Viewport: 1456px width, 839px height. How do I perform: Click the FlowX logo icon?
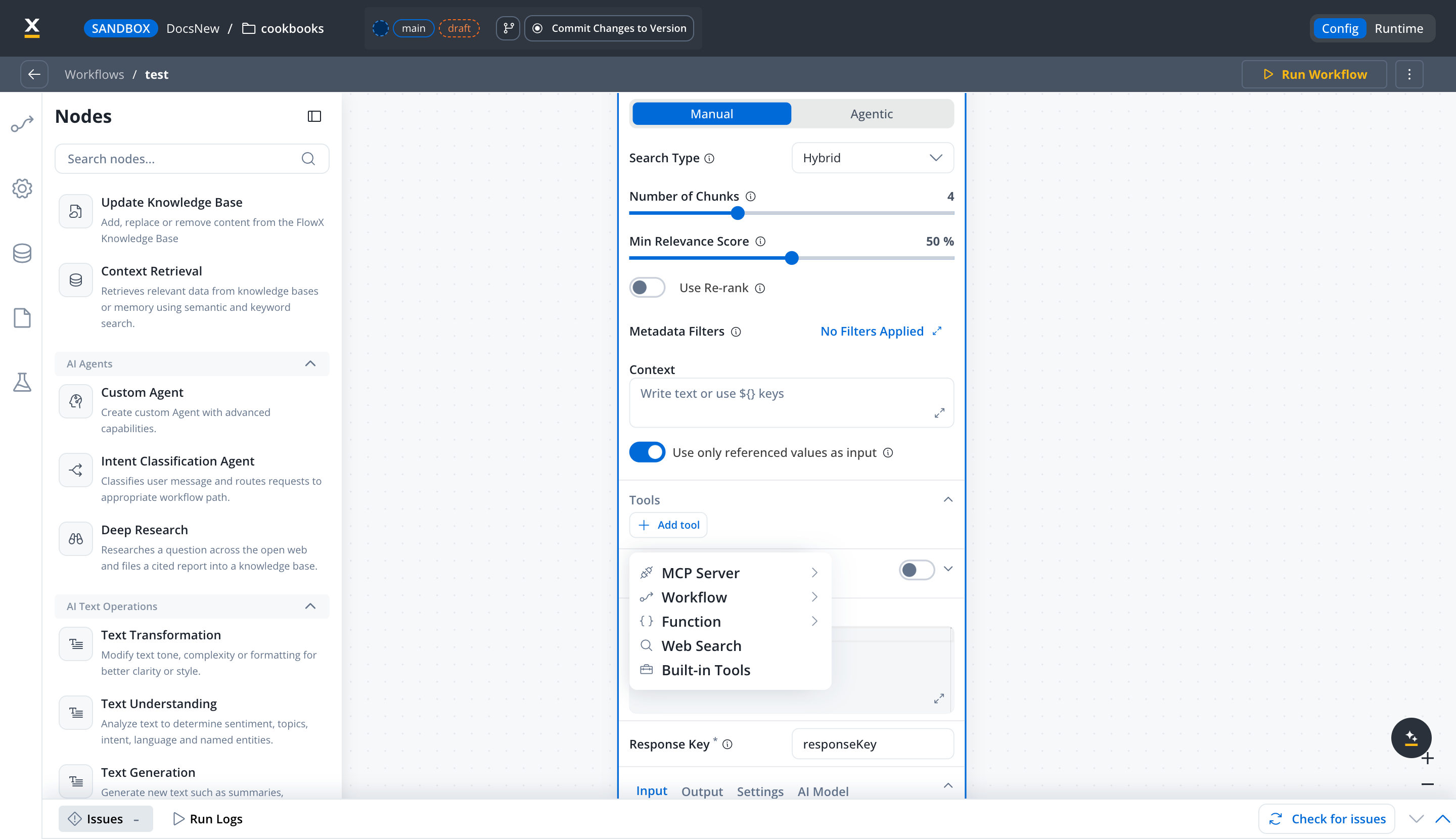coord(32,28)
